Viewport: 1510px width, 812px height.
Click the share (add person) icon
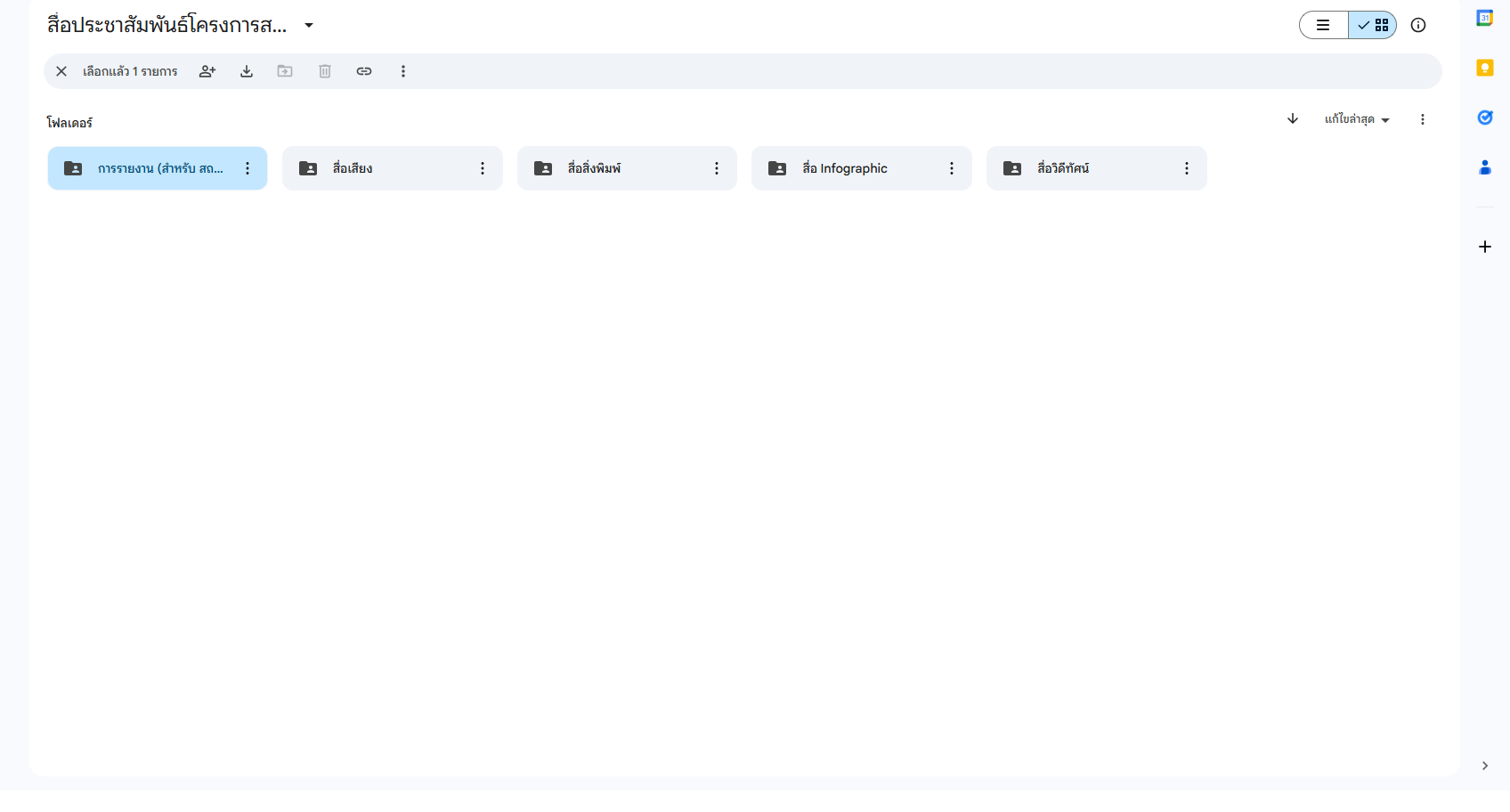207,71
